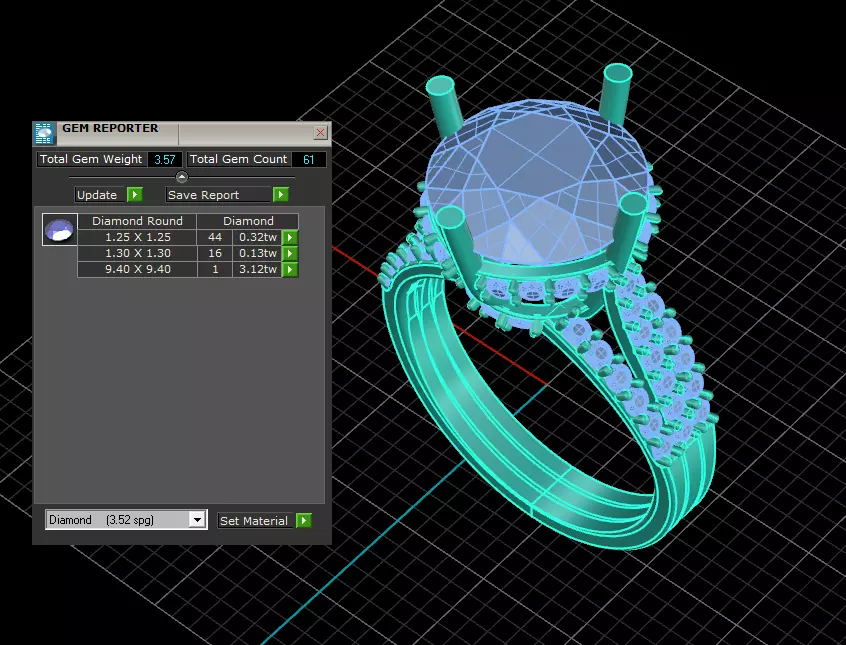The width and height of the screenshot is (846, 645).
Task: Click the Set Material button
Action: [x=255, y=521]
